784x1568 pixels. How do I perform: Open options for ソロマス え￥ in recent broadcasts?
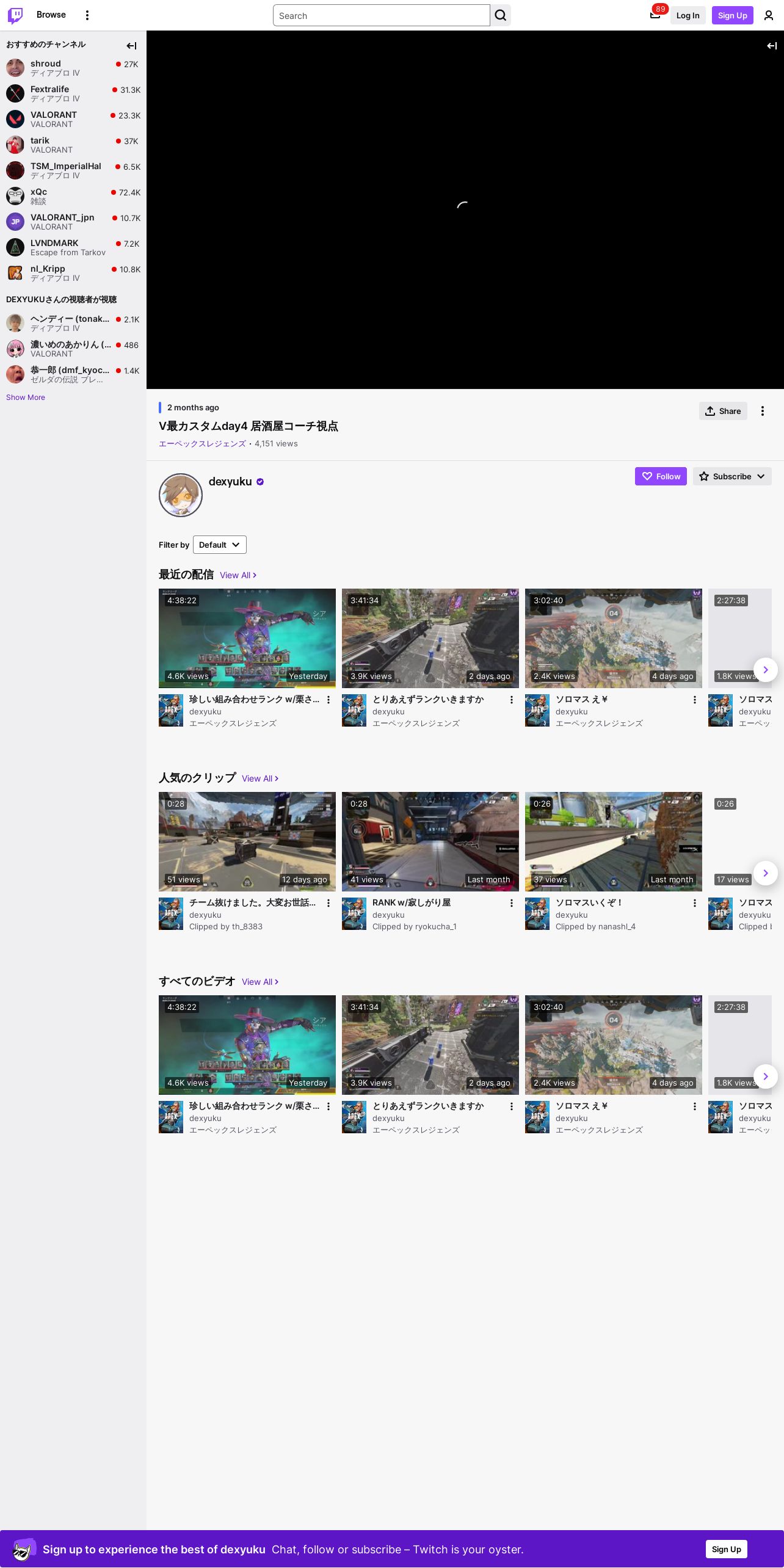695,700
